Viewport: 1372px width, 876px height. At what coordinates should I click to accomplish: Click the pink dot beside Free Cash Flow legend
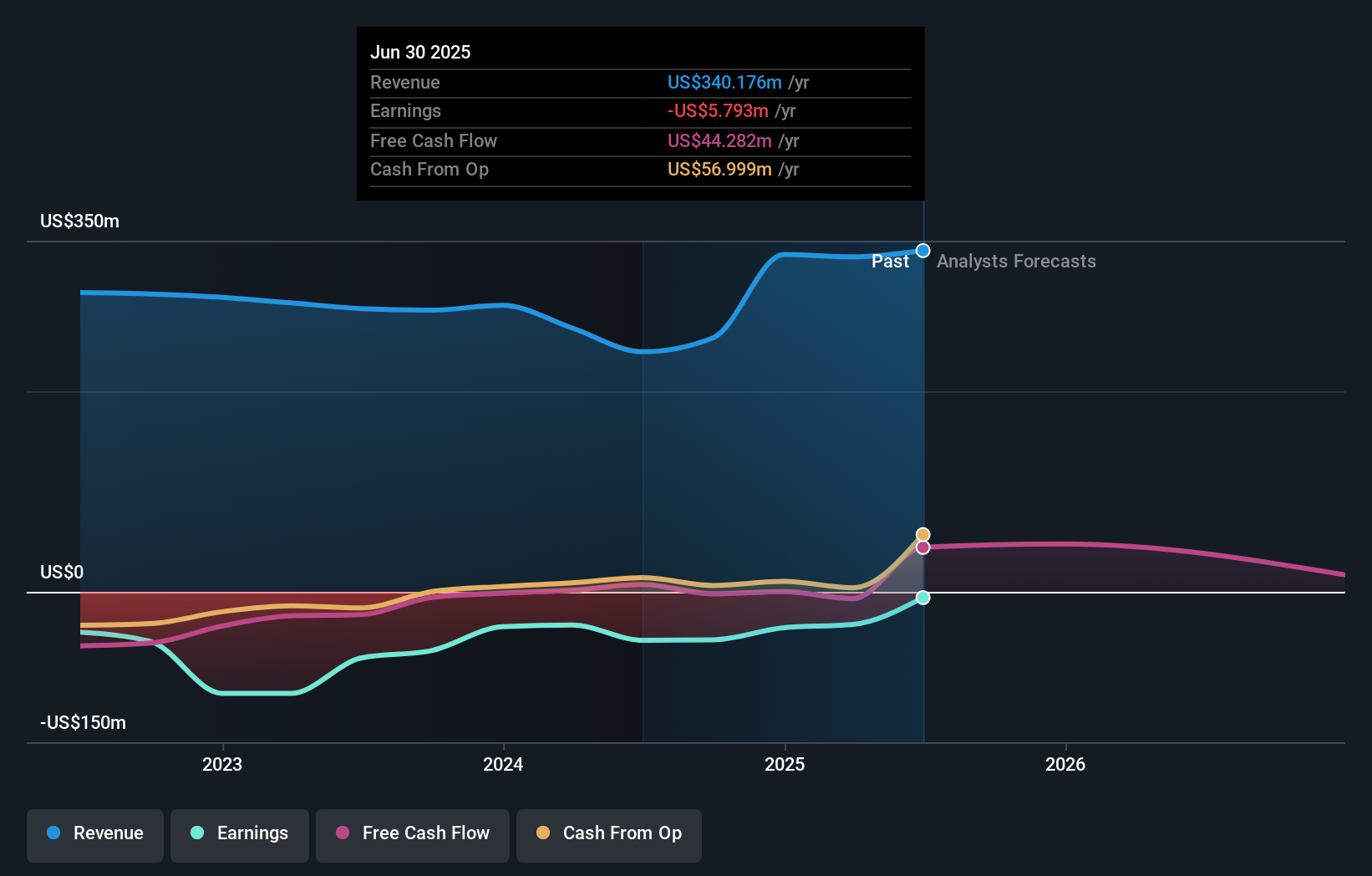[342, 833]
